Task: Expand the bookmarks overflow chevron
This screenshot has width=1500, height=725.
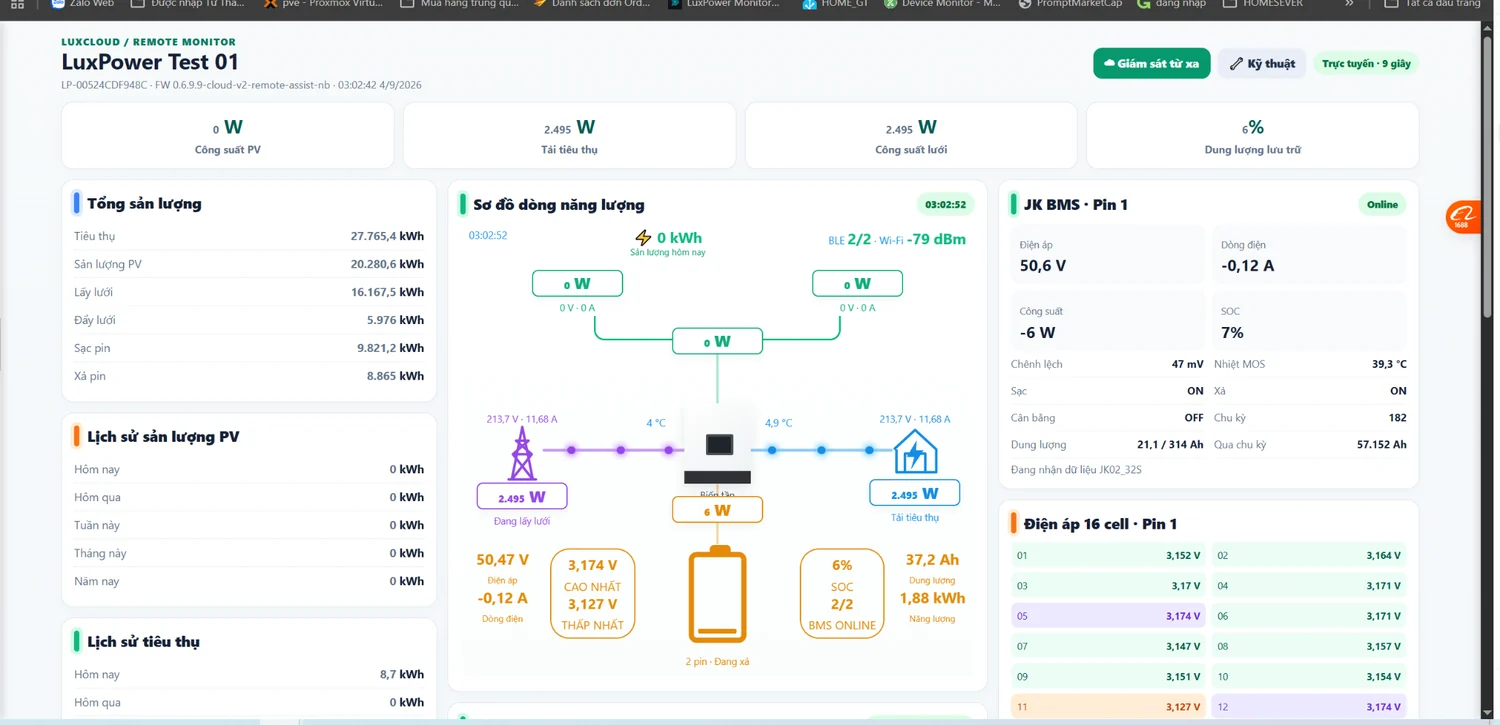Action: point(1351,4)
